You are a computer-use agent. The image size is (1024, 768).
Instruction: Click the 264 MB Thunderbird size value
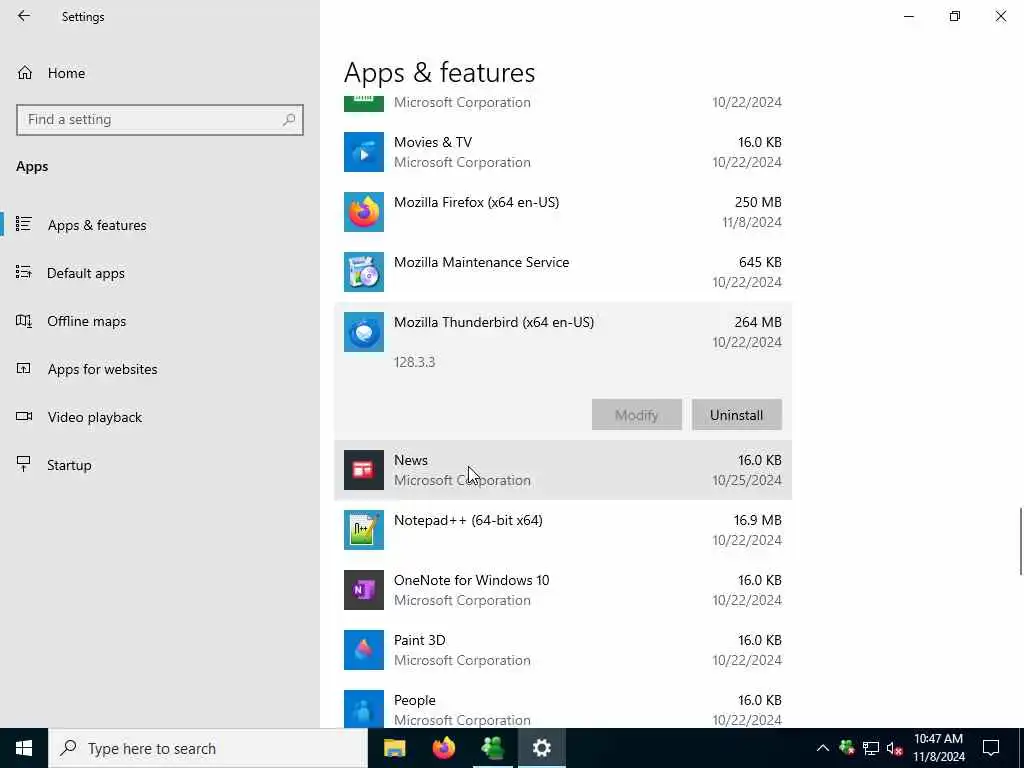[x=758, y=322]
